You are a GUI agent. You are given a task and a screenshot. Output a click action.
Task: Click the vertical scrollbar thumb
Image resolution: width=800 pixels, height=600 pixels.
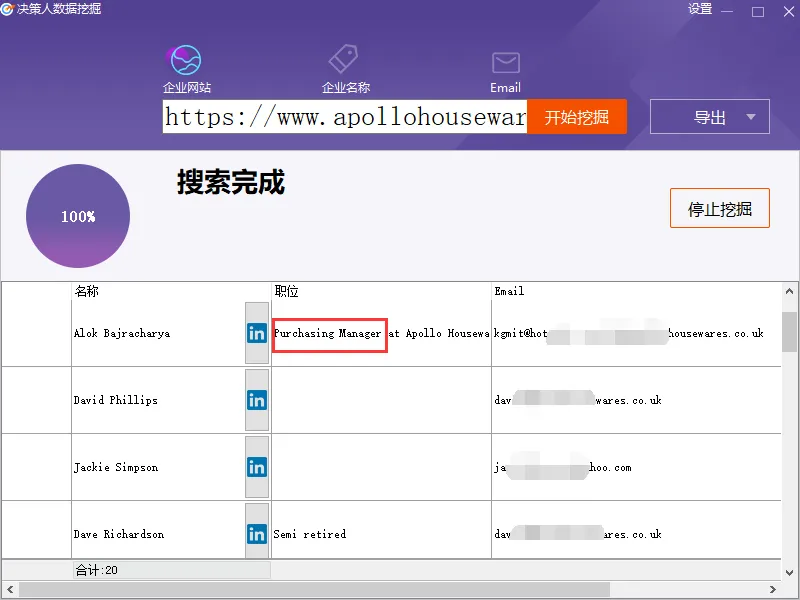(x=789, y=332)
